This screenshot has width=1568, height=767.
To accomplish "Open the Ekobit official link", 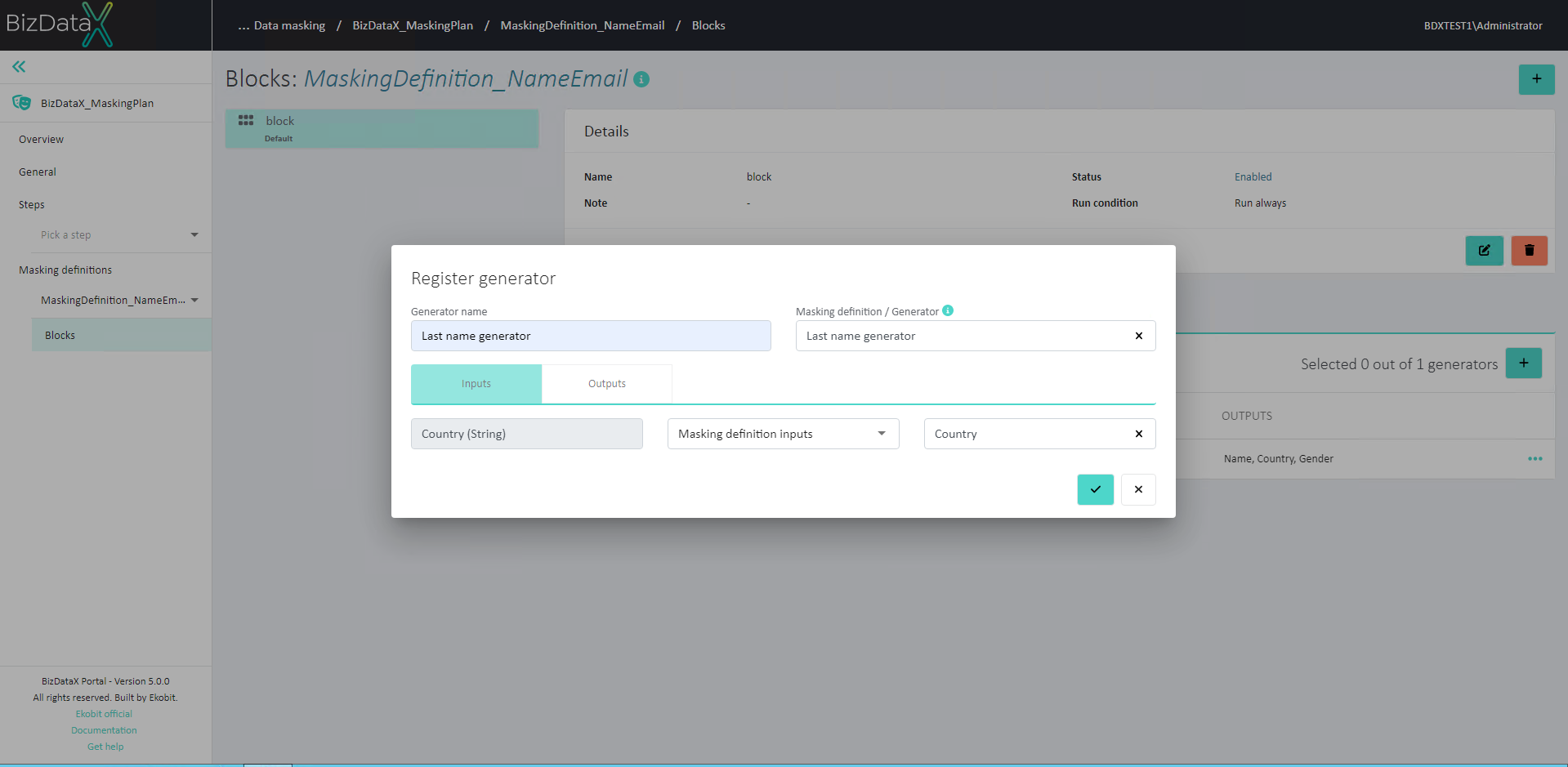I will pyautogui.click(x=104, y=714).
